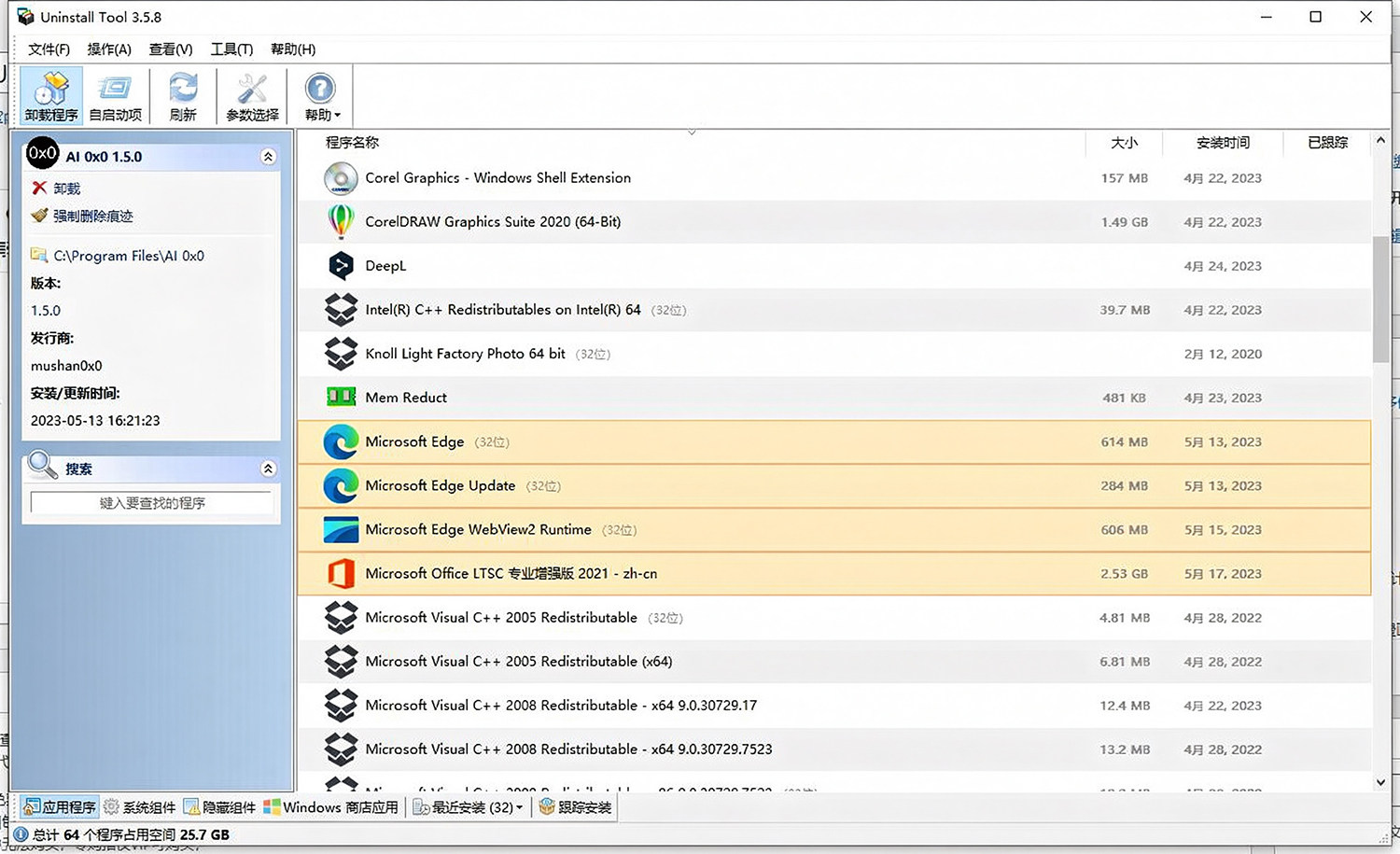Screen dimensions: 1400x854
Task: Click the red X 卸载 uninstall action
Action: tap(56, 189)
